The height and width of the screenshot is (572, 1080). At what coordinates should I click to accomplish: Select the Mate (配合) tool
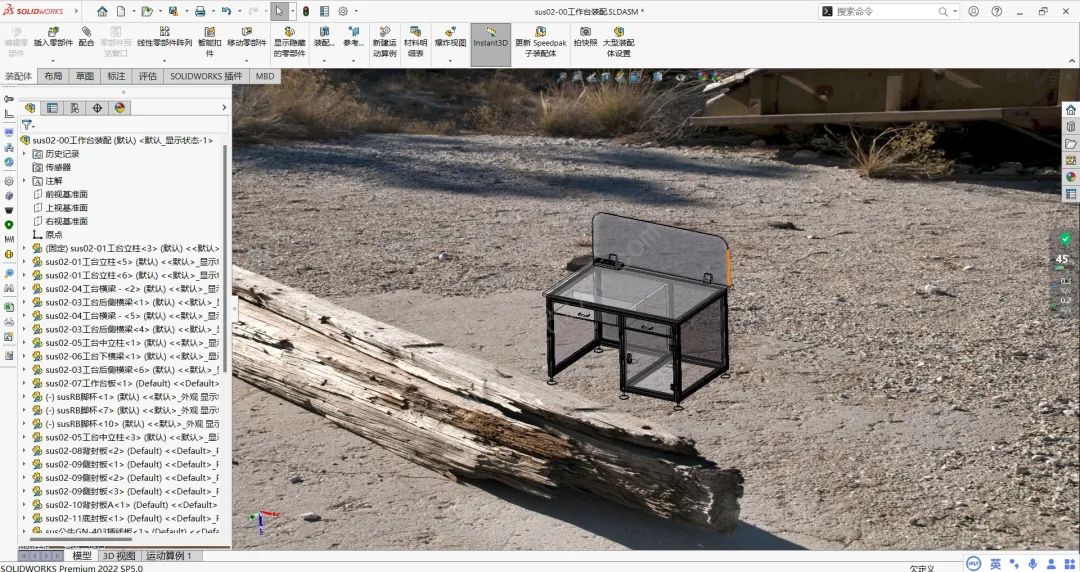pyautogui.click(x=86, y=32)
